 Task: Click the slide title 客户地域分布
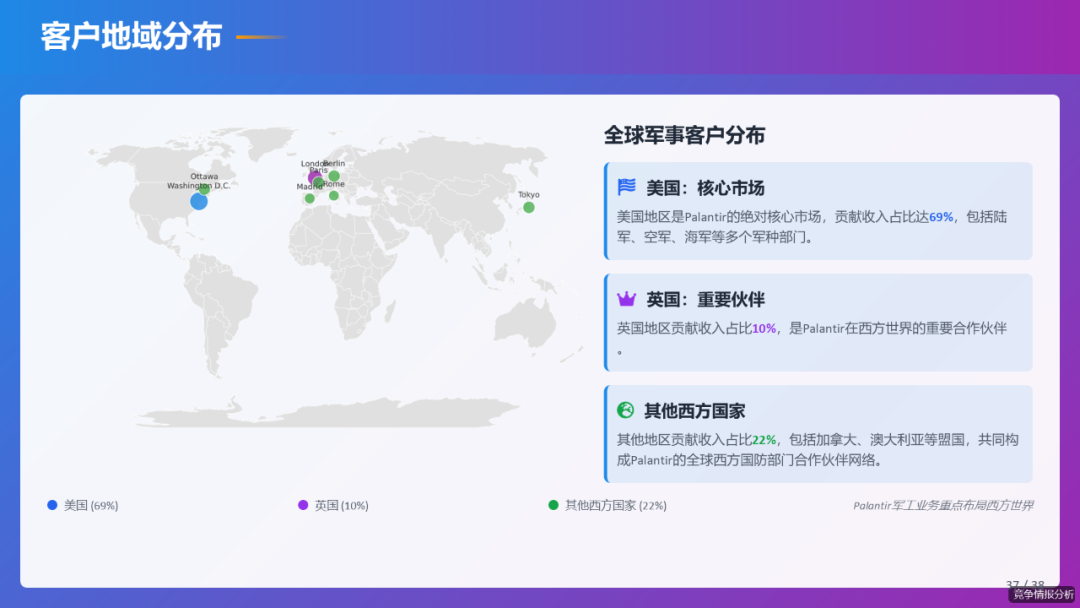131,36
